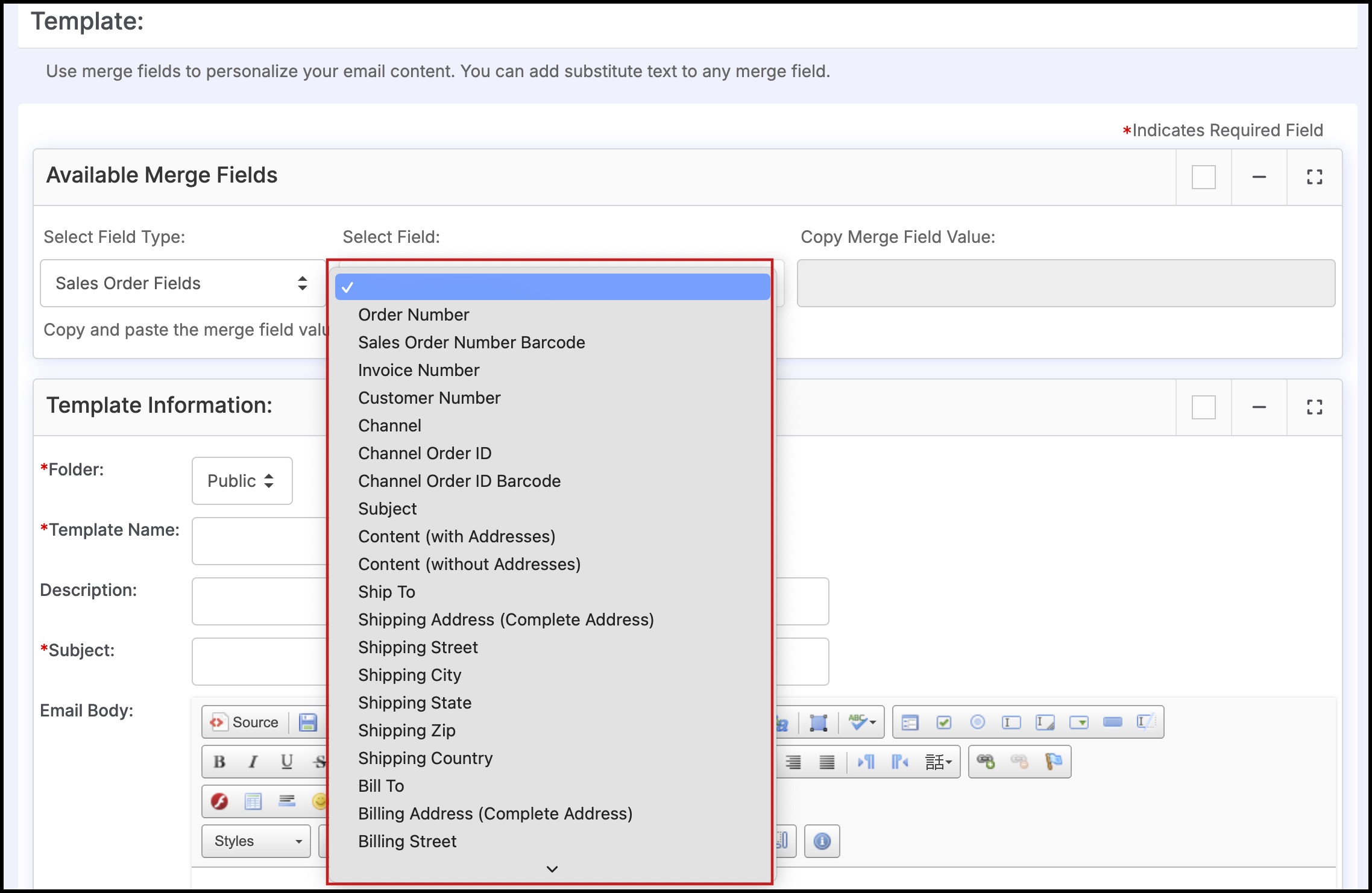The width and height of the screenshot is (1372, 893).
Task: Click the Select All icon in toolbar
Action: click(818, 722)
